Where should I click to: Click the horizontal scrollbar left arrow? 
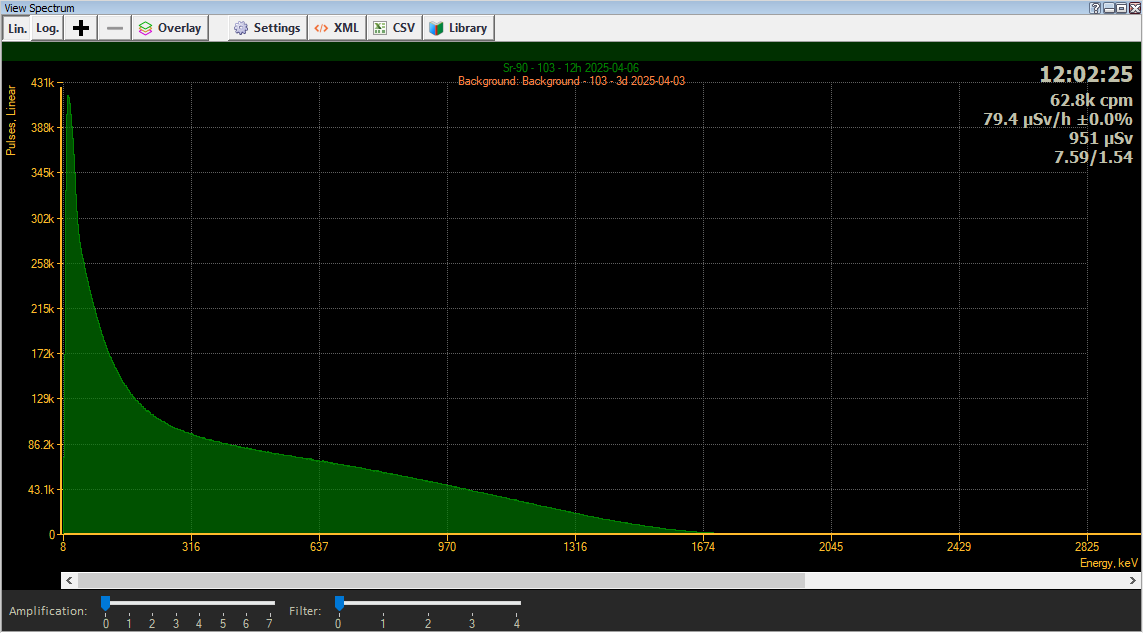68,580
